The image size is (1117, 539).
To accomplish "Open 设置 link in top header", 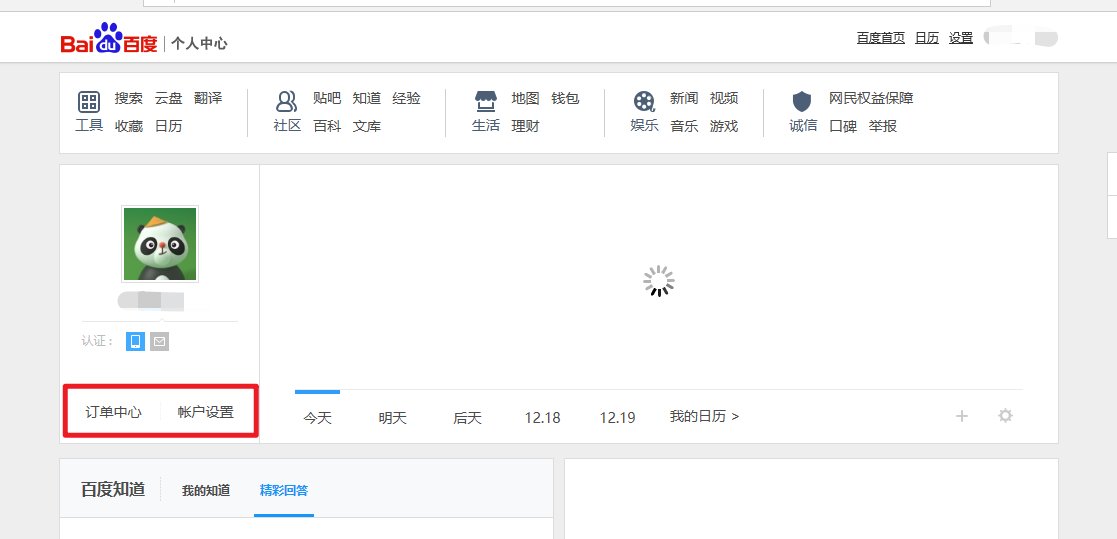I will 960,38.
